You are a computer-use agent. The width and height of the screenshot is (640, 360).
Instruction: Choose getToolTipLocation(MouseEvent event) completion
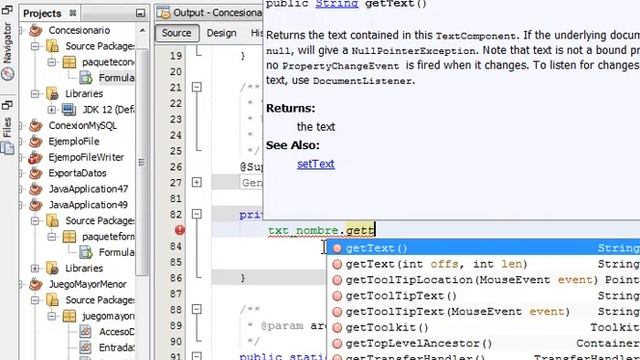click(484, 280)
